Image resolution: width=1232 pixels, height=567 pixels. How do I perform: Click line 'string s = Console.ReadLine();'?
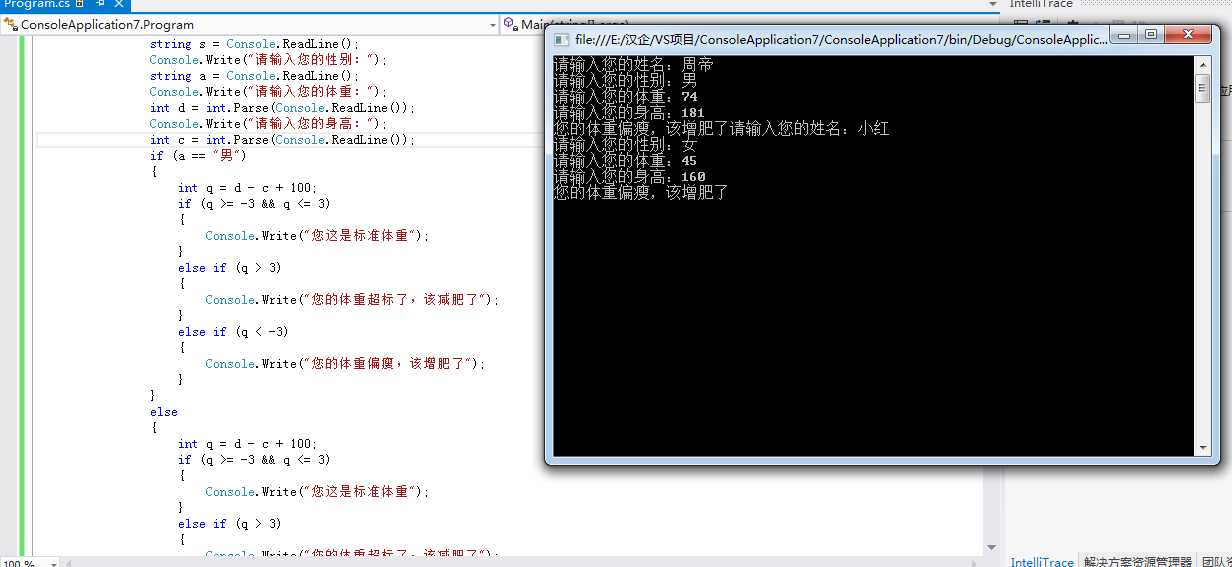tap(253, 44)
